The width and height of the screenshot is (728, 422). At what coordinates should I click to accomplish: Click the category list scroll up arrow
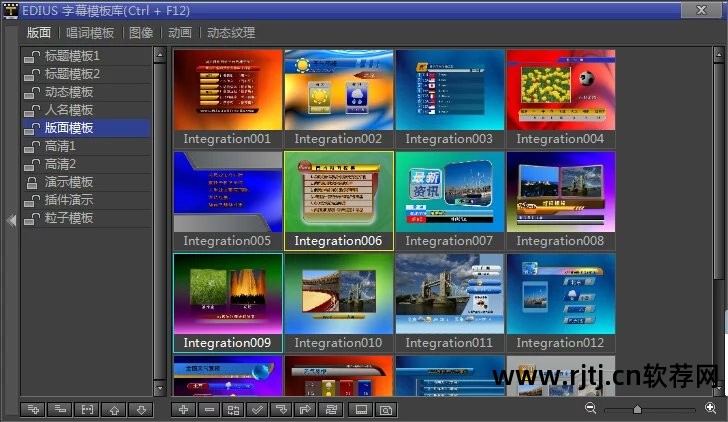click(x=160, y=55)
